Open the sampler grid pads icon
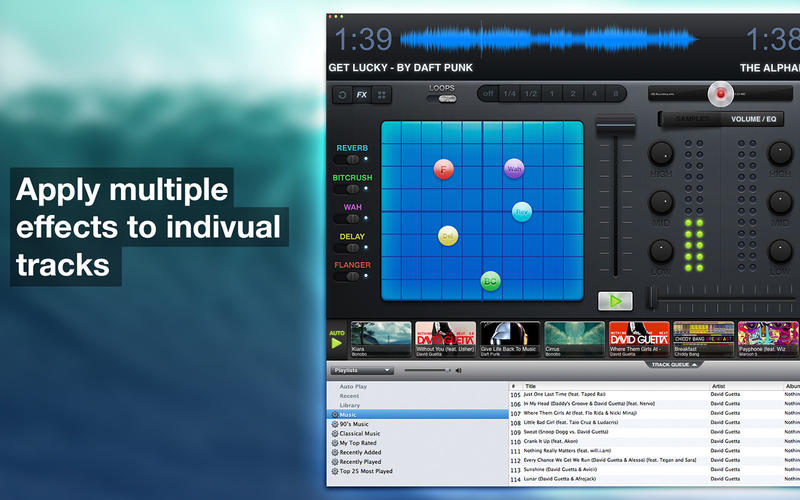Image resolution: width=800 pixels, height=500 pixels. coord(382,95)
